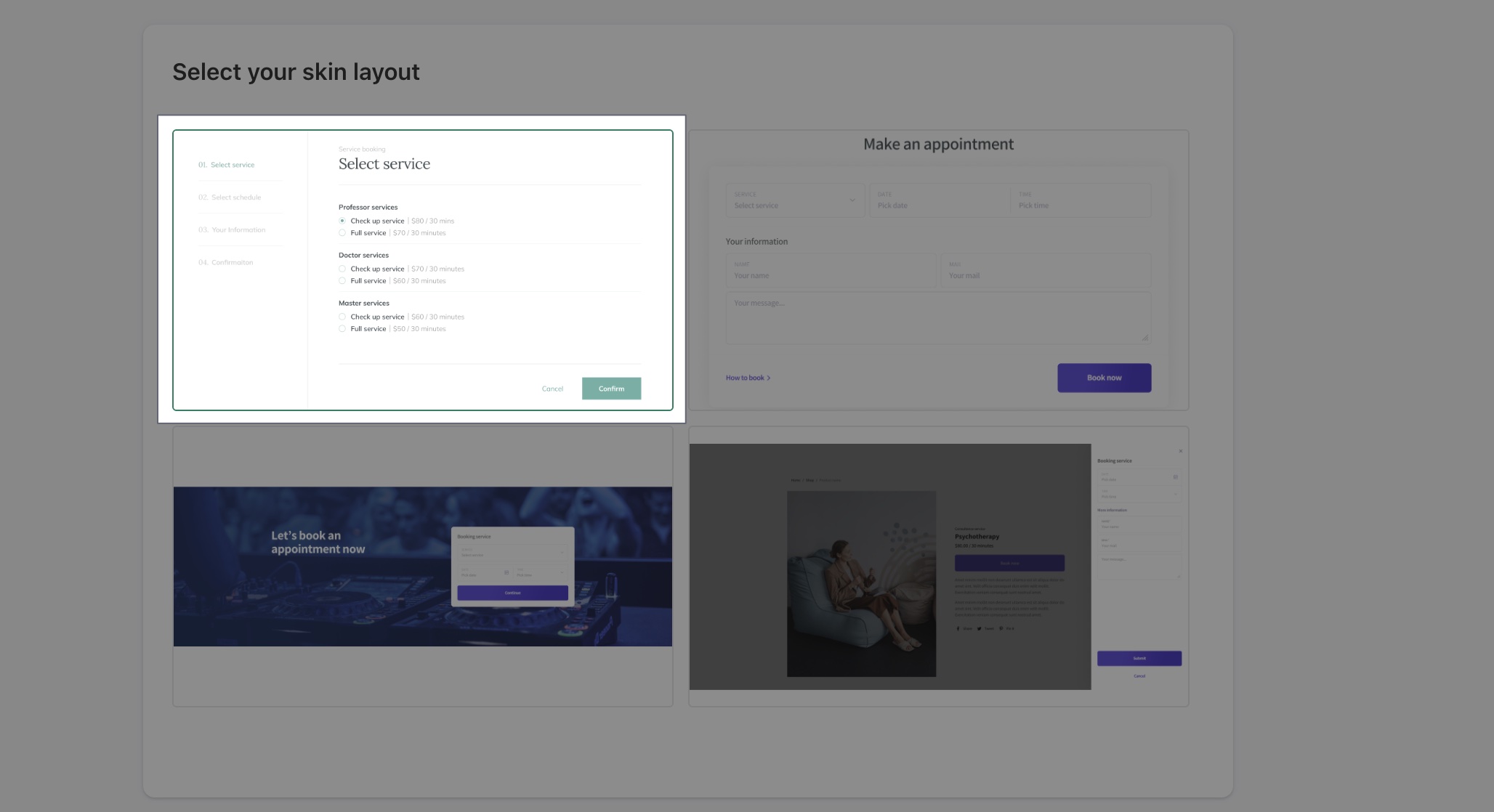Open Select service dropdown in banner popup
The height and width of the screenshot is (812, 1494).
coord(512,553)
